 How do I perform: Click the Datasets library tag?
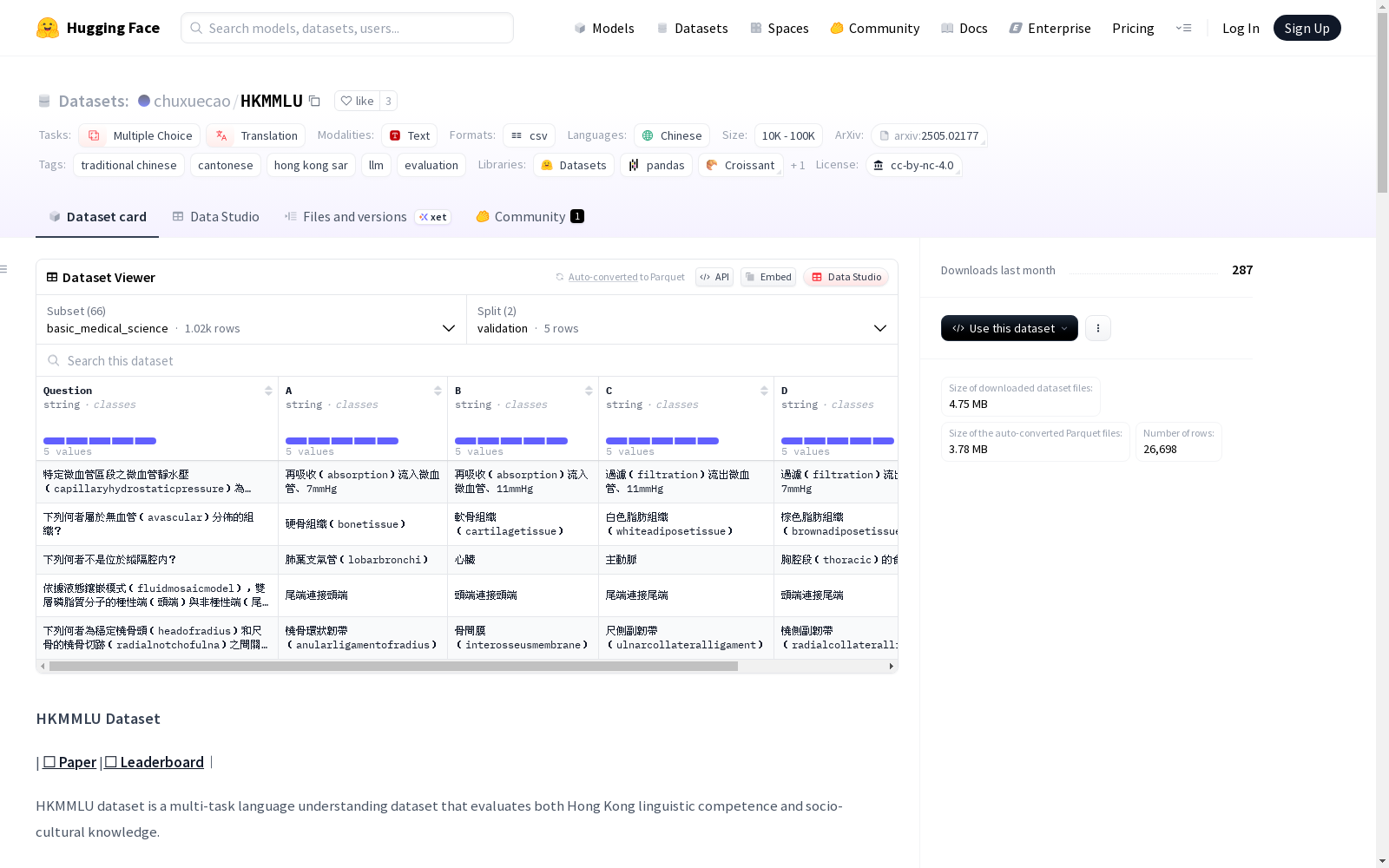(x=574, y=165)
